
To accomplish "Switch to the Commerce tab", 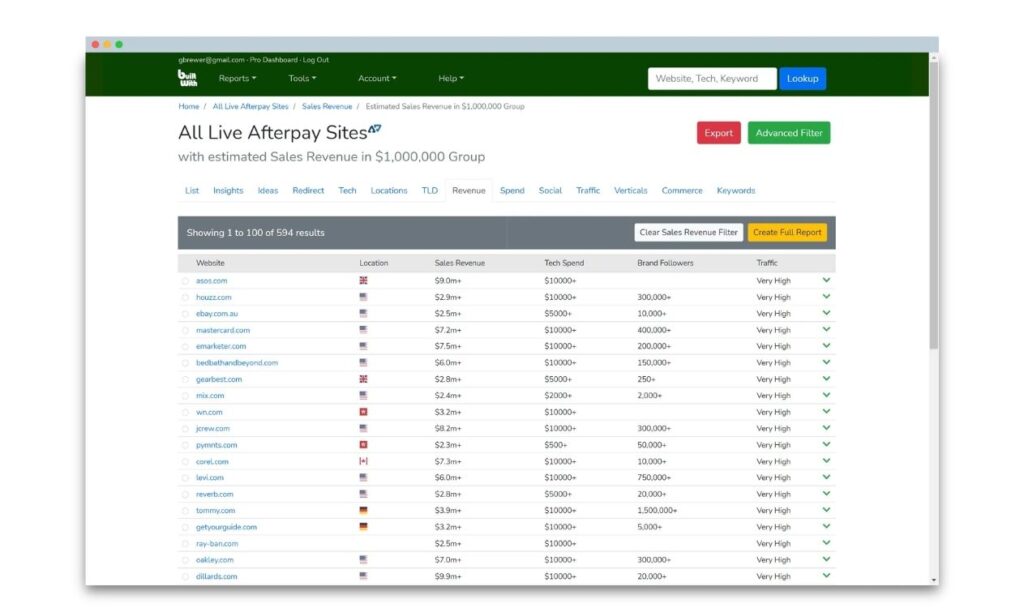I will coord(682,191).
